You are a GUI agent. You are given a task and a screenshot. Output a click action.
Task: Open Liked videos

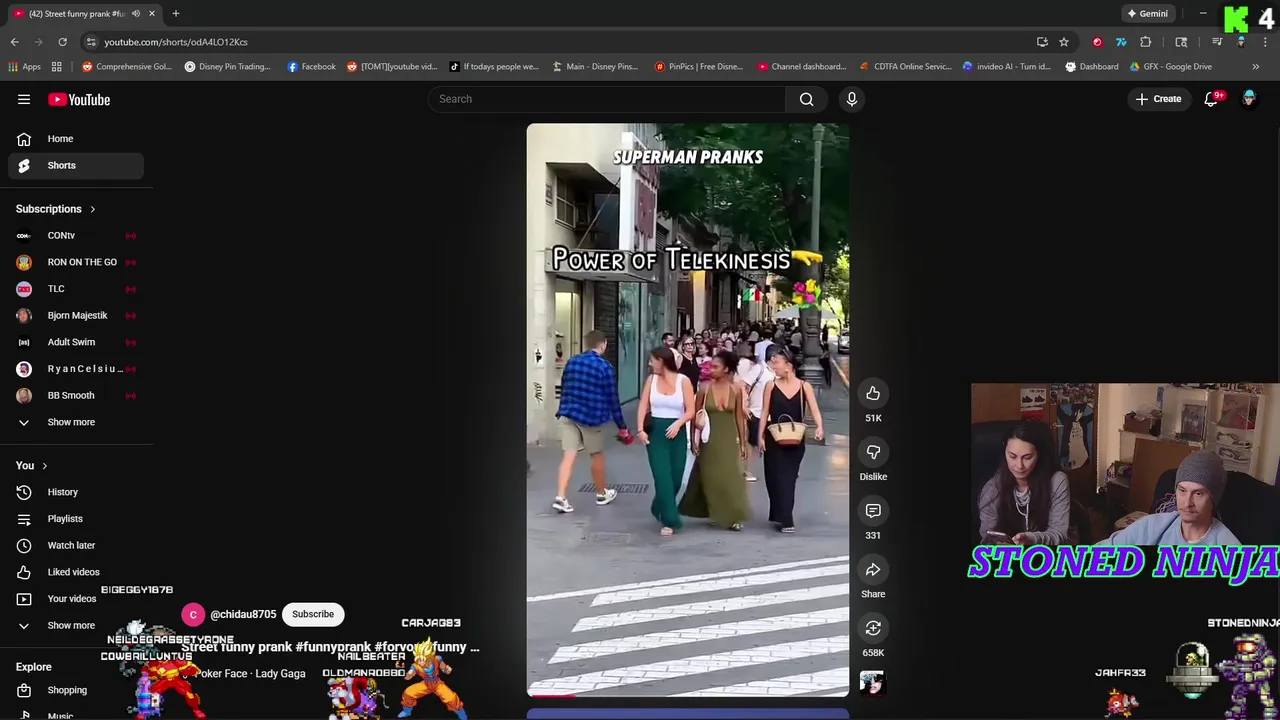tap(75, 572)
